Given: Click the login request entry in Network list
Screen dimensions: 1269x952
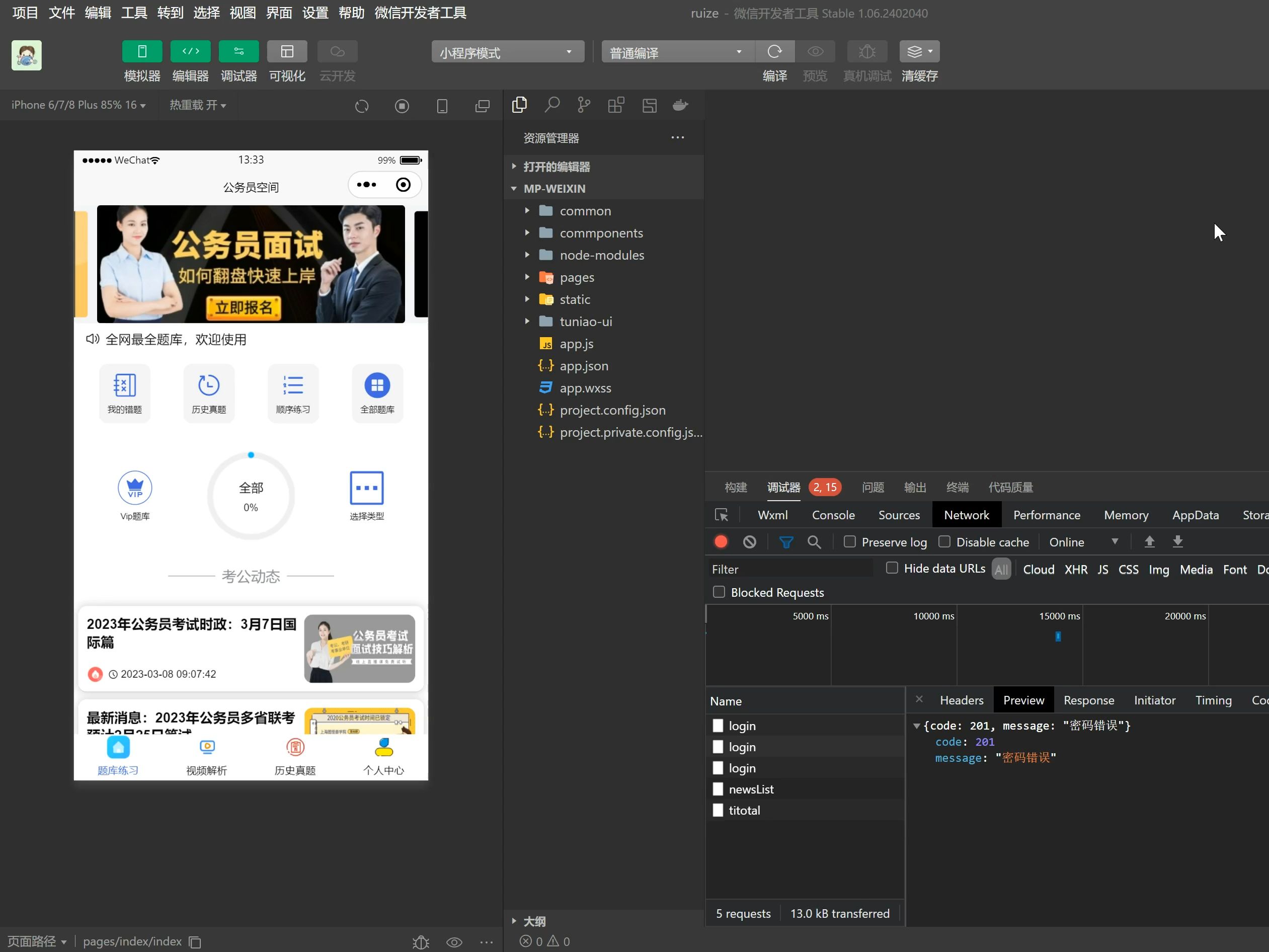Looking at the screenshot, I should [742, 725].
